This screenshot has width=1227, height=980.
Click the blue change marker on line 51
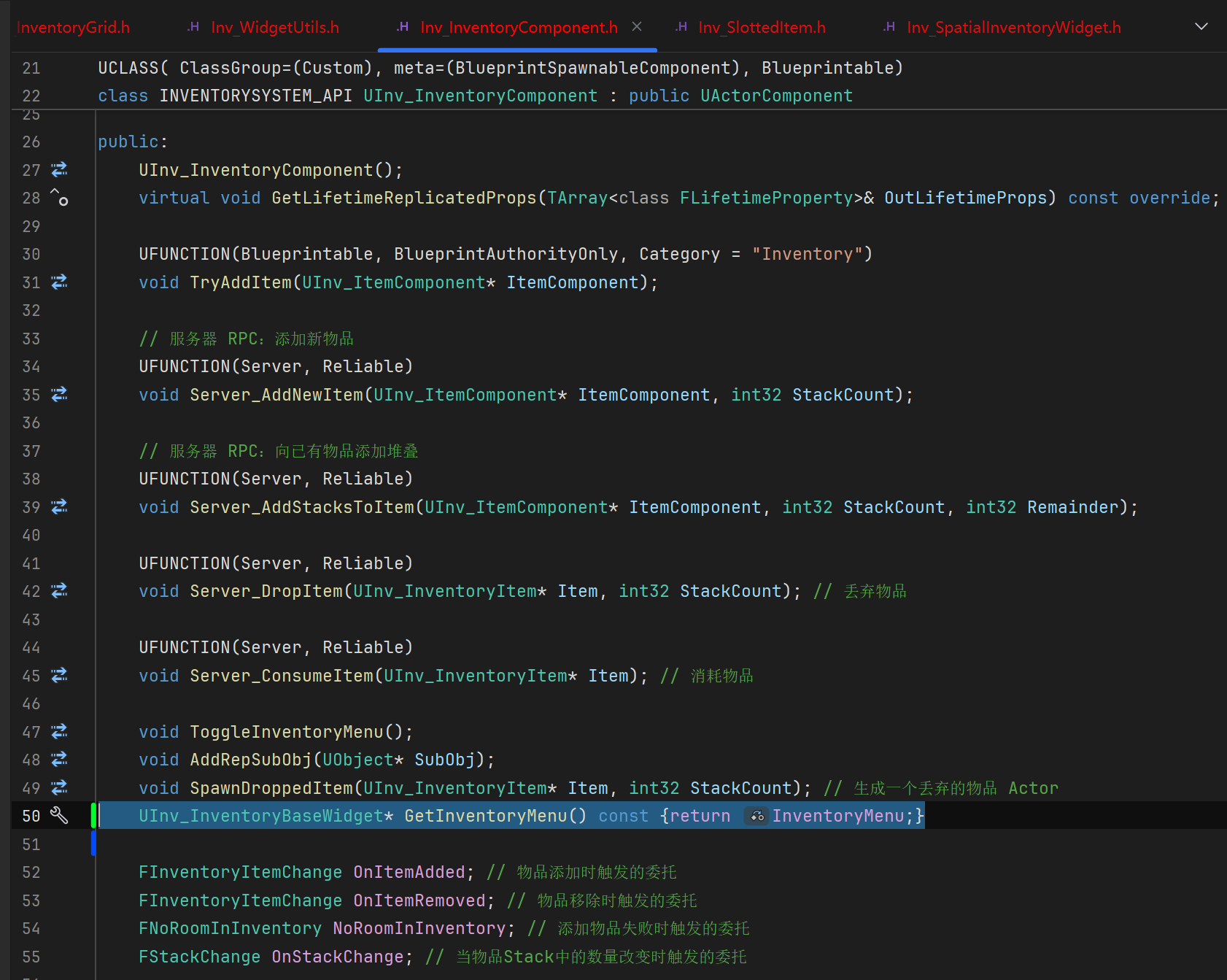tap(93, 844)
